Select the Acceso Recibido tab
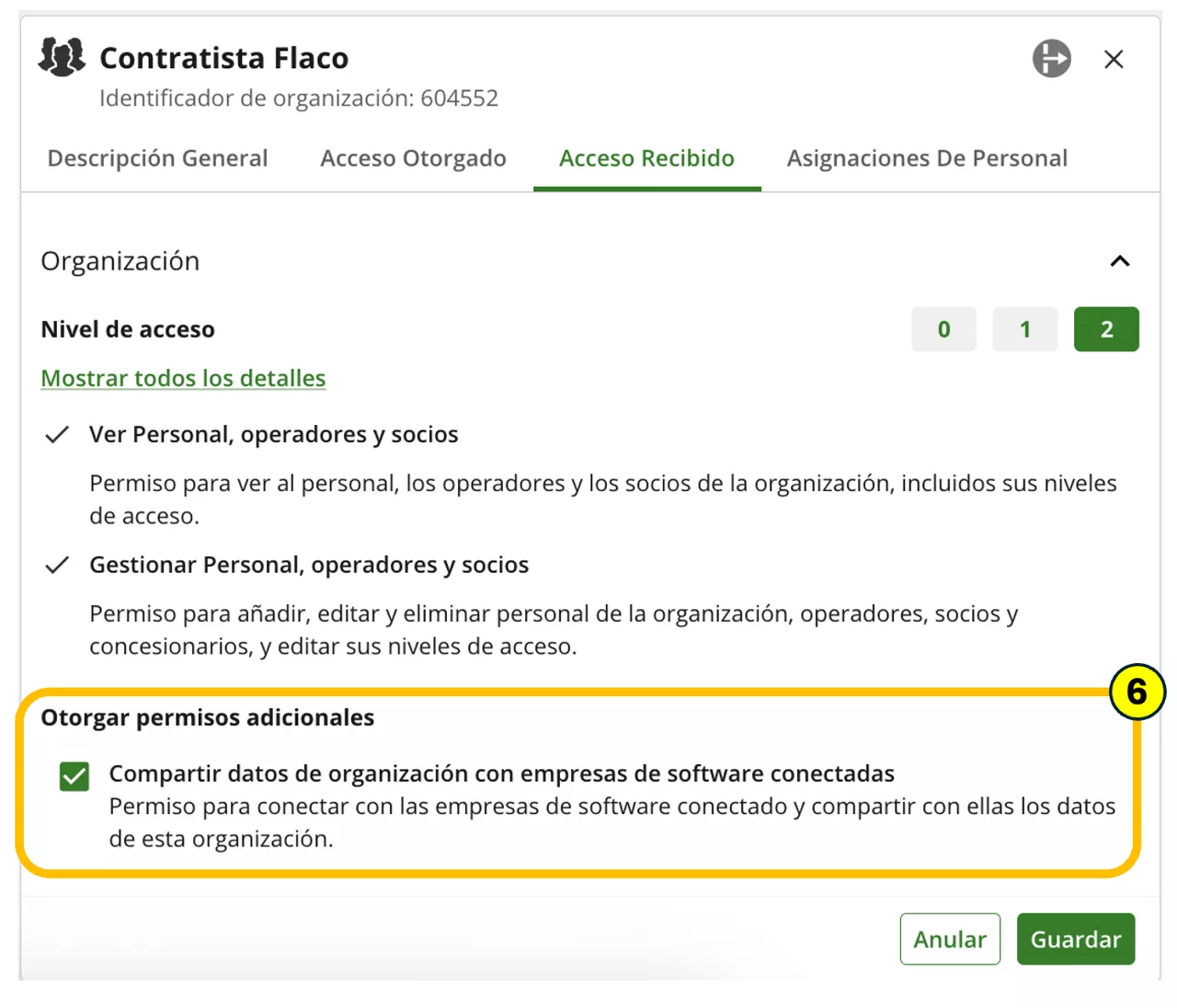Viewport: 1177px width, 1008px height. [646, 158]
